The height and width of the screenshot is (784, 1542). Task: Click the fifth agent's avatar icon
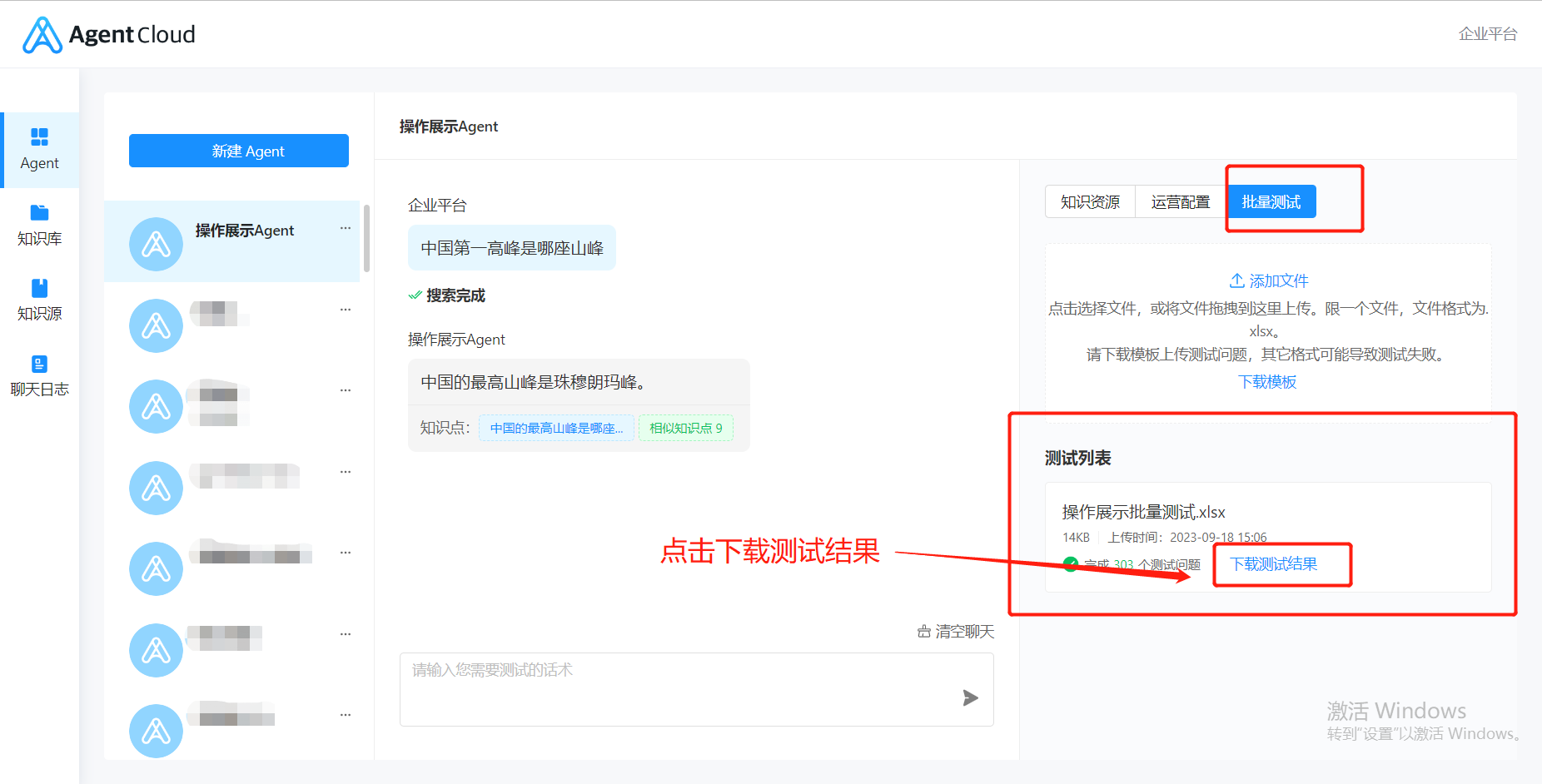point(156,568)
